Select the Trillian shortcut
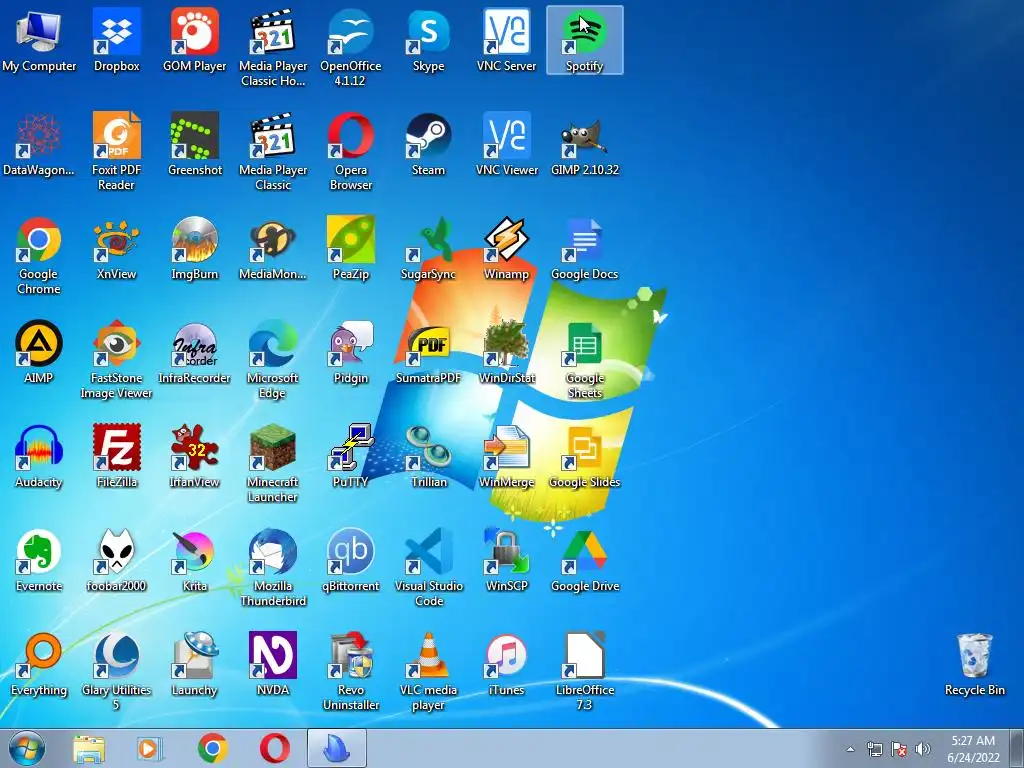 point(428,456)
